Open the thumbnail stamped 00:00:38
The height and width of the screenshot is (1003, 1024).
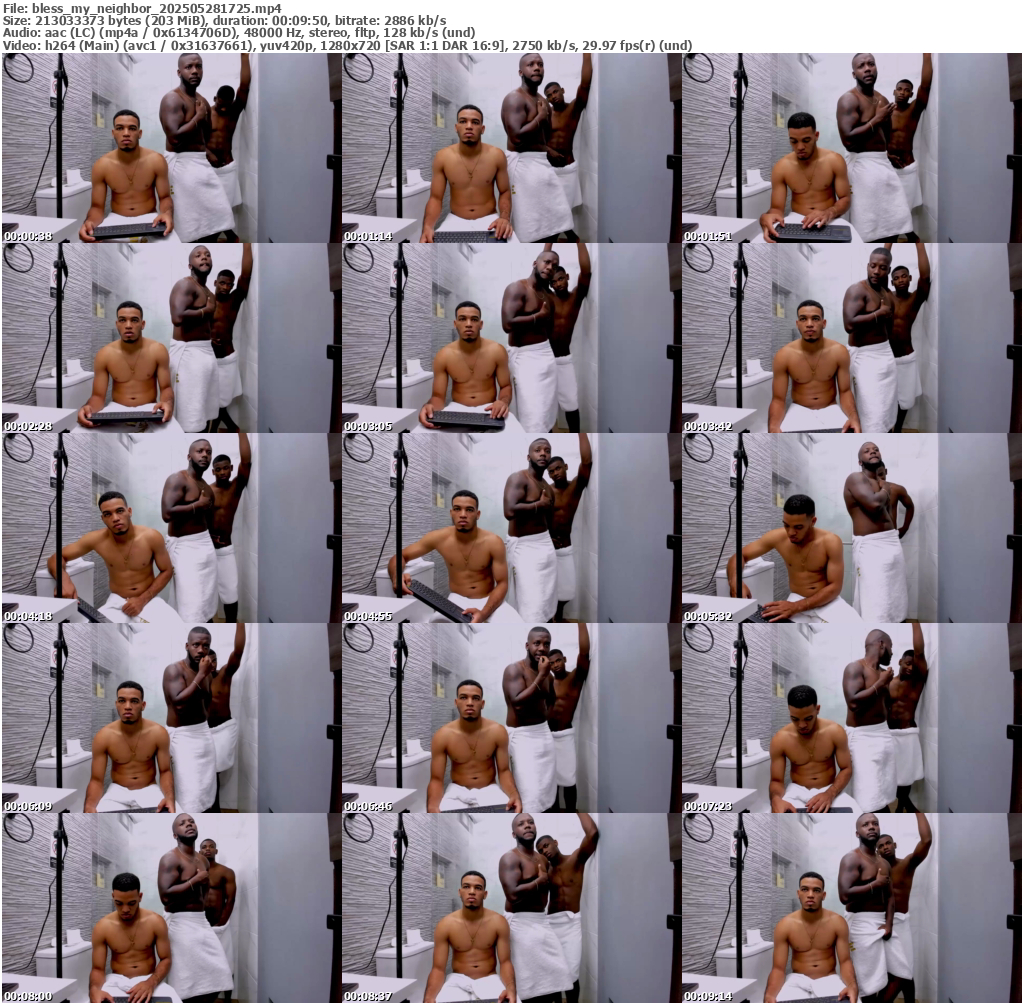tap(171, 148)
